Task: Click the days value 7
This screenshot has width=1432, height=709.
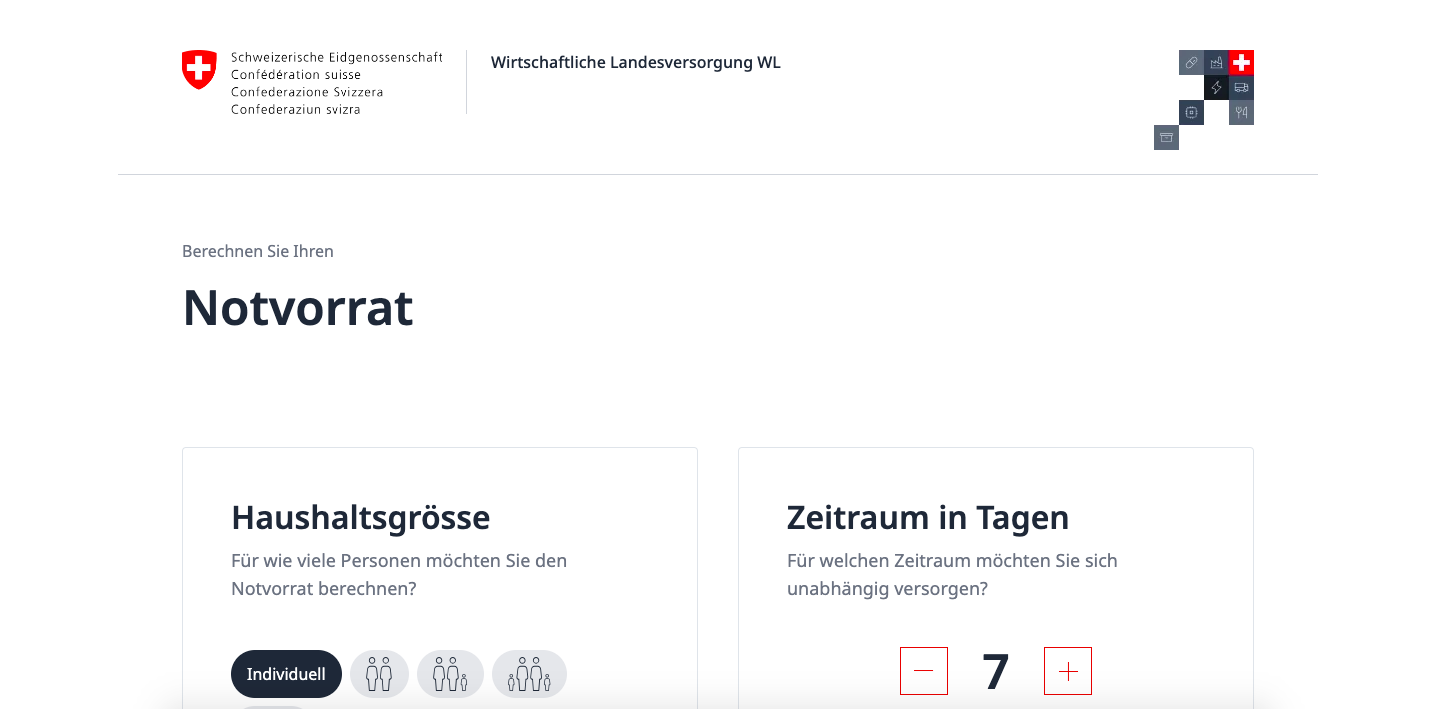Action: 996,672
